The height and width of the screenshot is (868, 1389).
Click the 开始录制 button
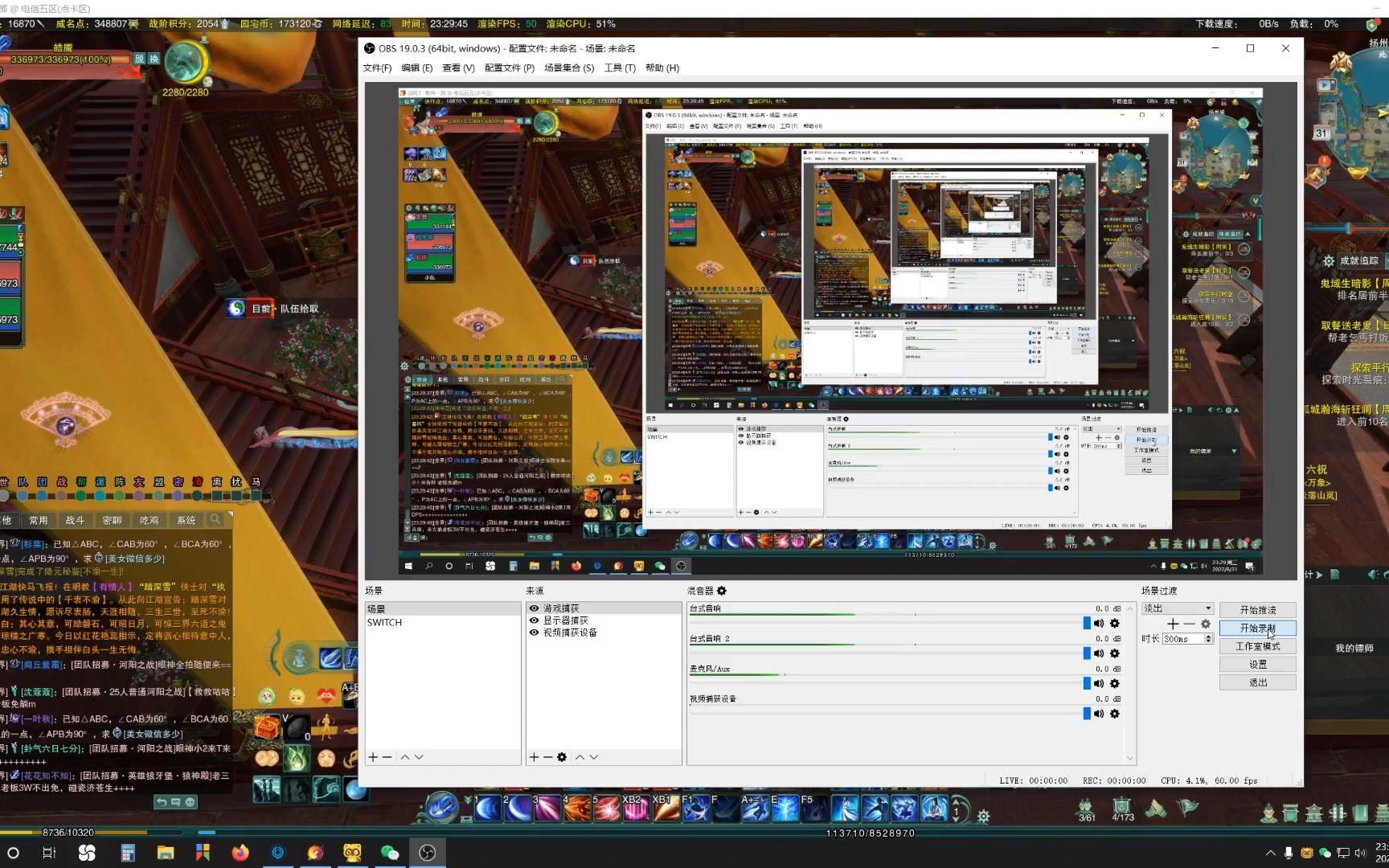pos(1257,628)
